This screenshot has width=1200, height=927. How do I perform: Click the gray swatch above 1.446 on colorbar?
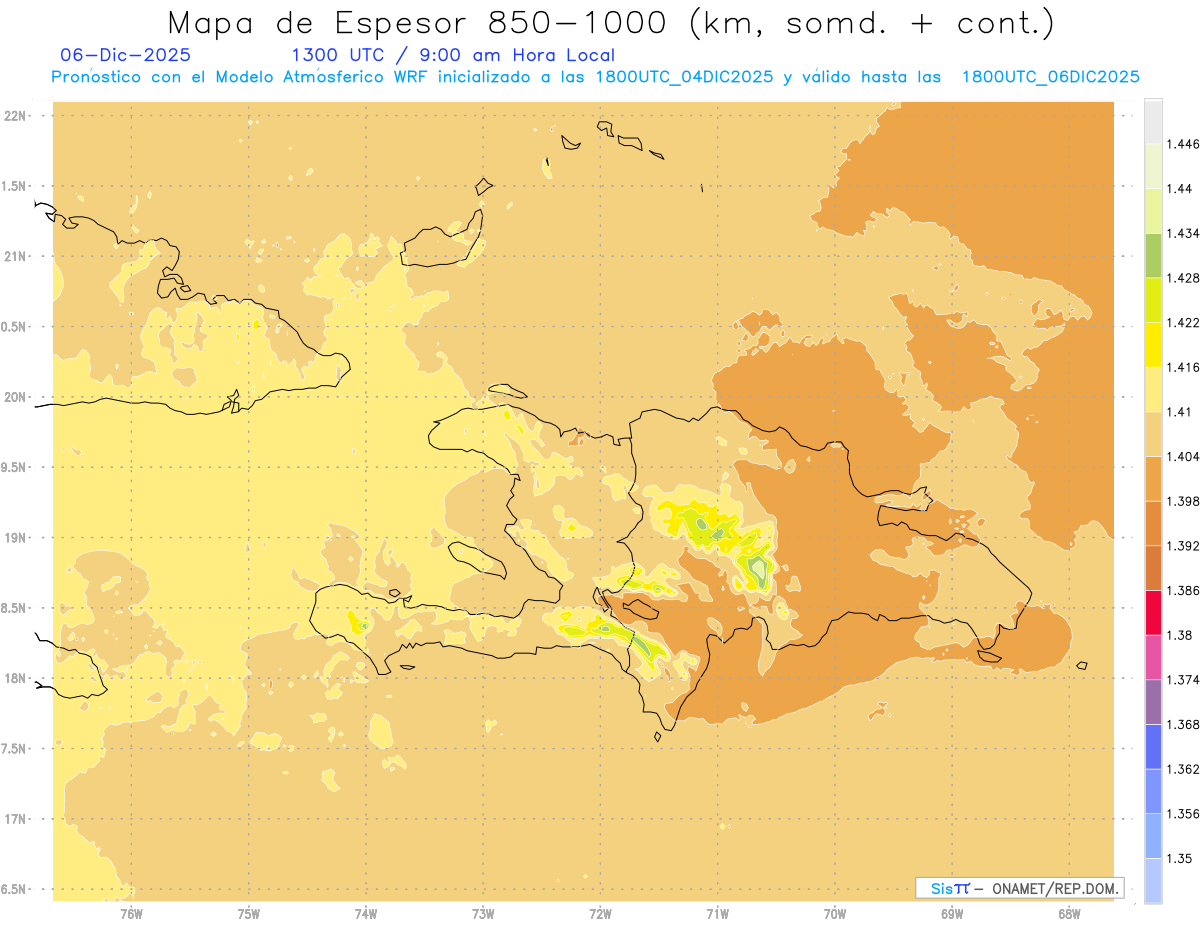[x=1153, y=121]
